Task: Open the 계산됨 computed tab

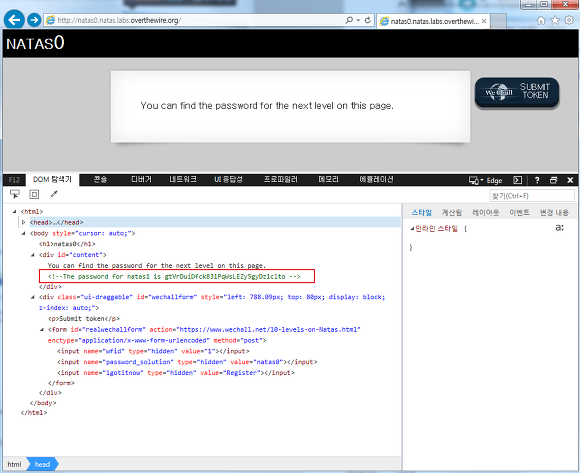Action: tap(452, 212)
